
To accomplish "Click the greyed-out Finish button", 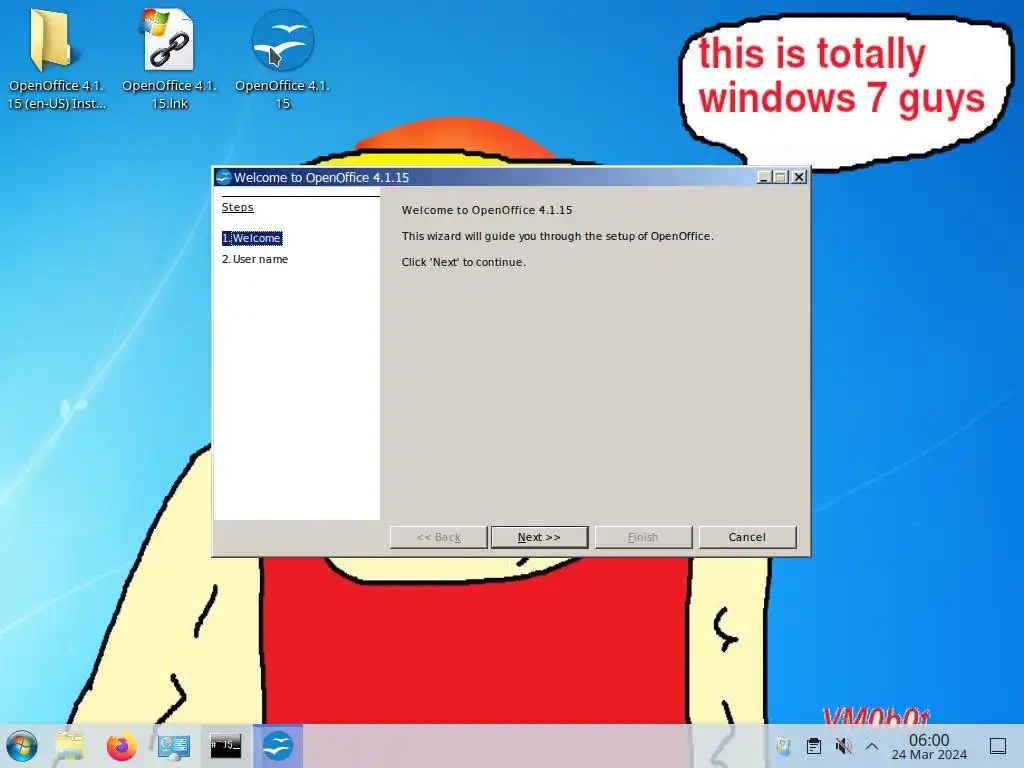I will point(643,537).
